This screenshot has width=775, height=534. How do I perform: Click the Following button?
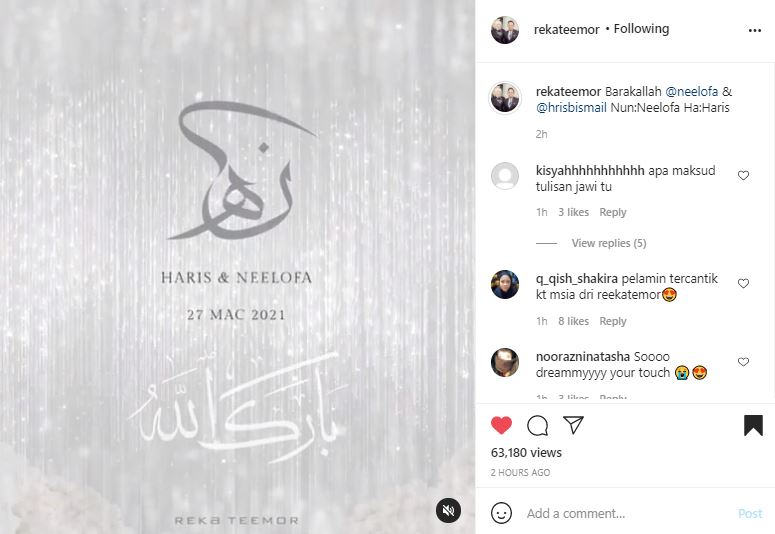tap(641, 29)
